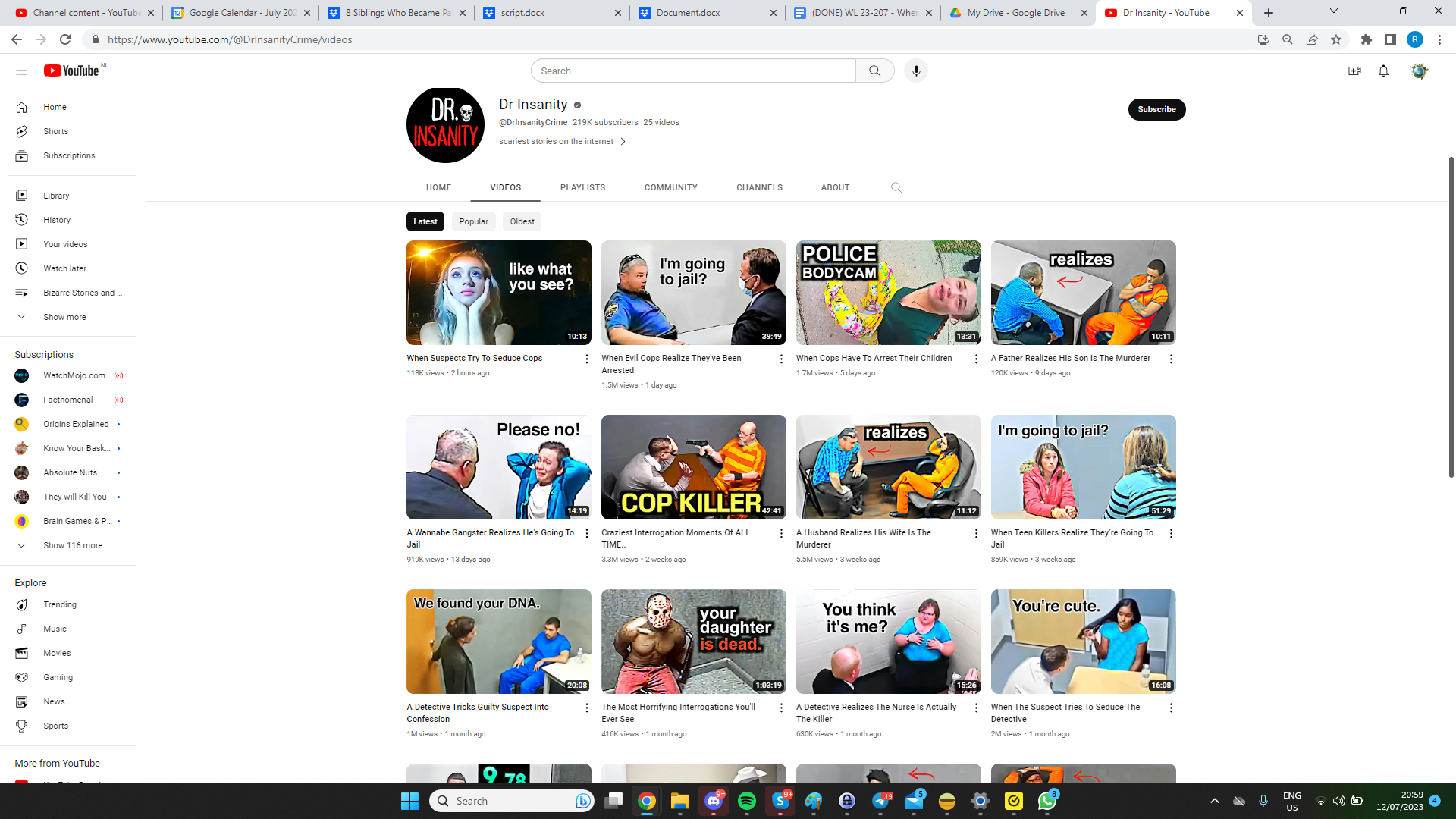This screenshot has width=1456, height=819.
Task: Select the Oldest sort chip
Action: coord(522,221)
